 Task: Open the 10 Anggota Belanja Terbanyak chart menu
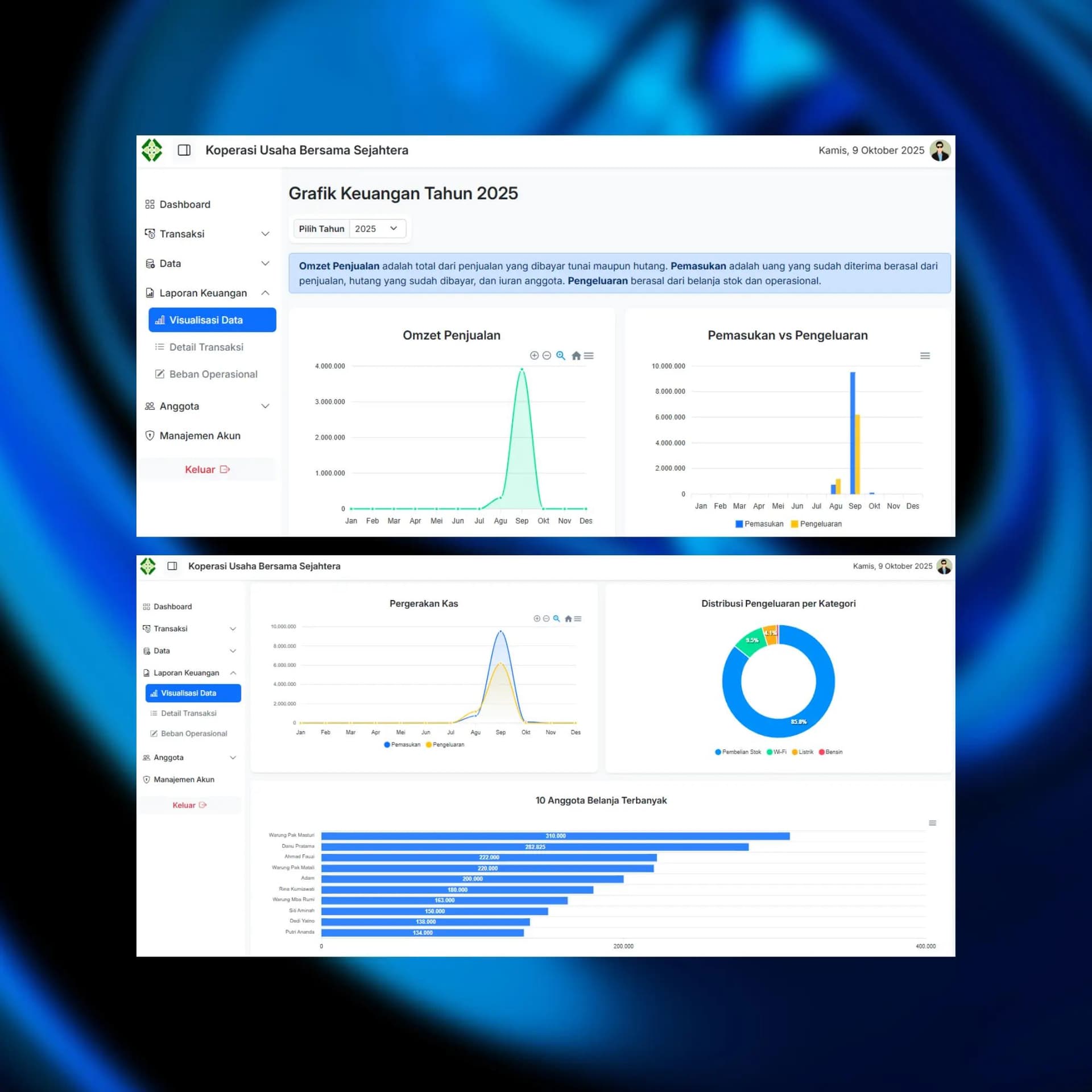click(x=932, y=823)
